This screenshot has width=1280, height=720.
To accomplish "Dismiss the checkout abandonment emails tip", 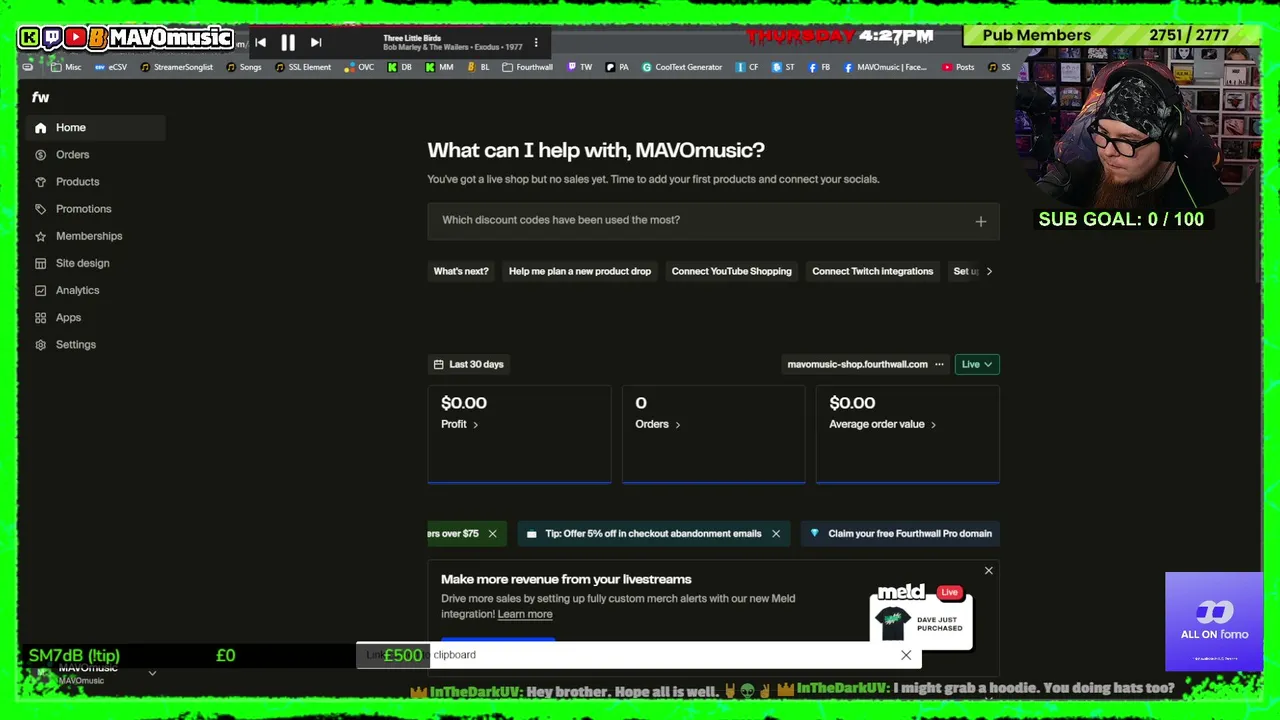I will 775,534.
